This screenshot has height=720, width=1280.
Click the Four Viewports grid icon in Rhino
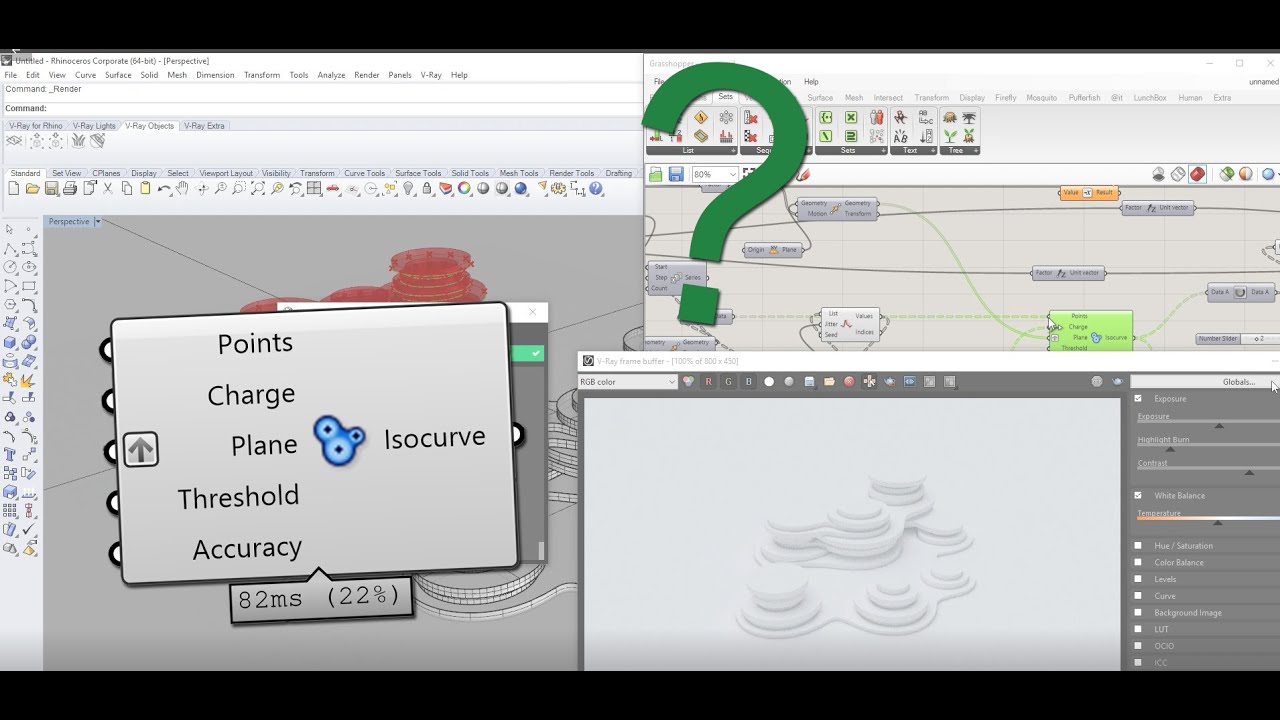(314, 188)
